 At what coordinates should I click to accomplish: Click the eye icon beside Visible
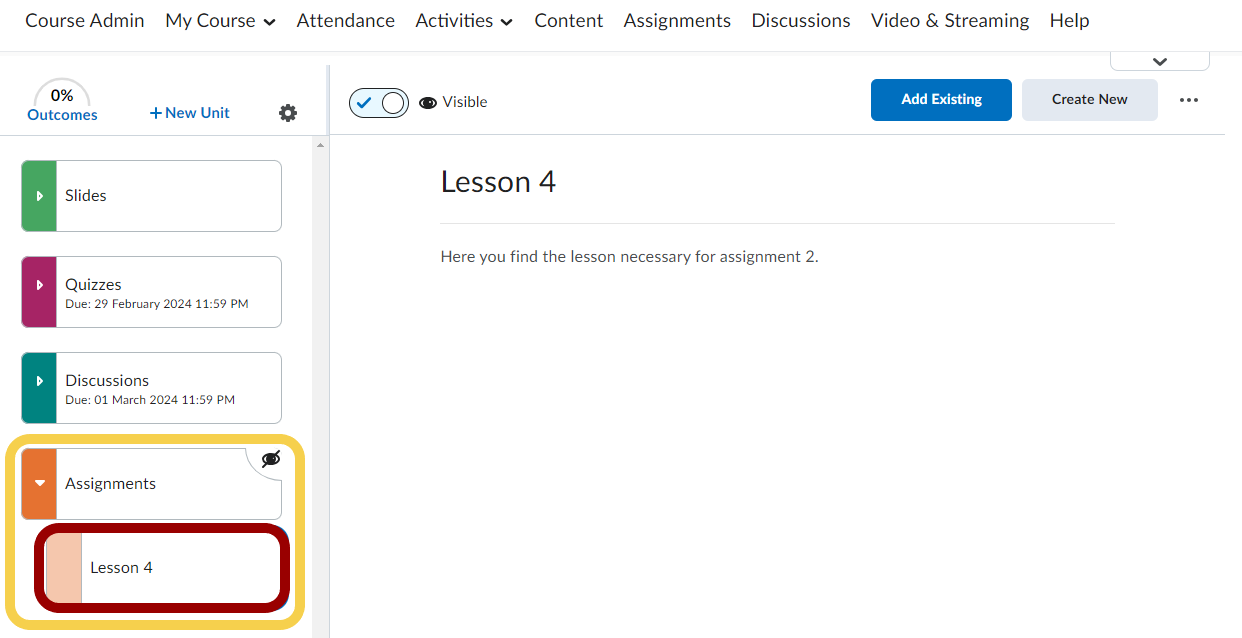428,102
